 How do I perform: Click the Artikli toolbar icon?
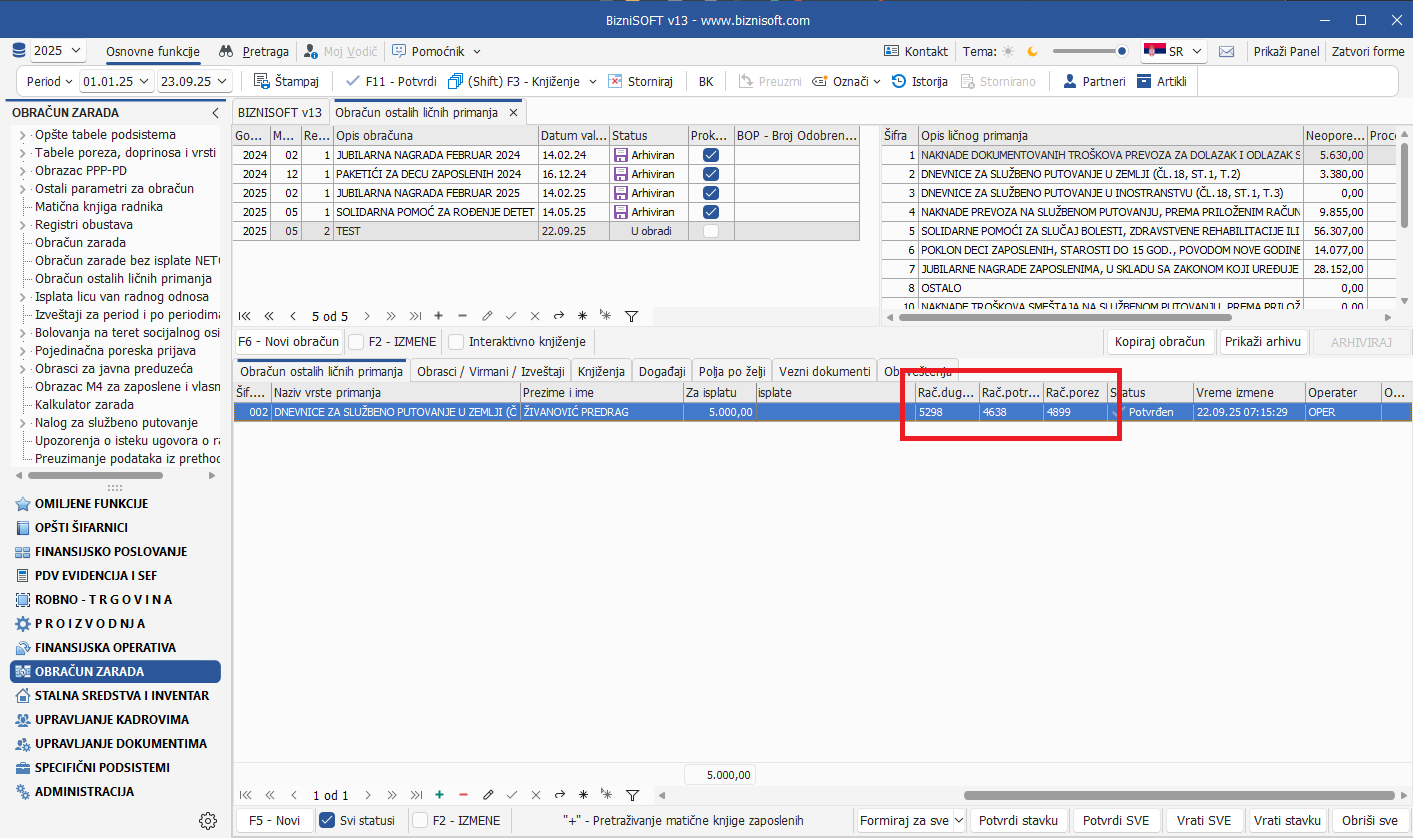(x=1144, y=81)
